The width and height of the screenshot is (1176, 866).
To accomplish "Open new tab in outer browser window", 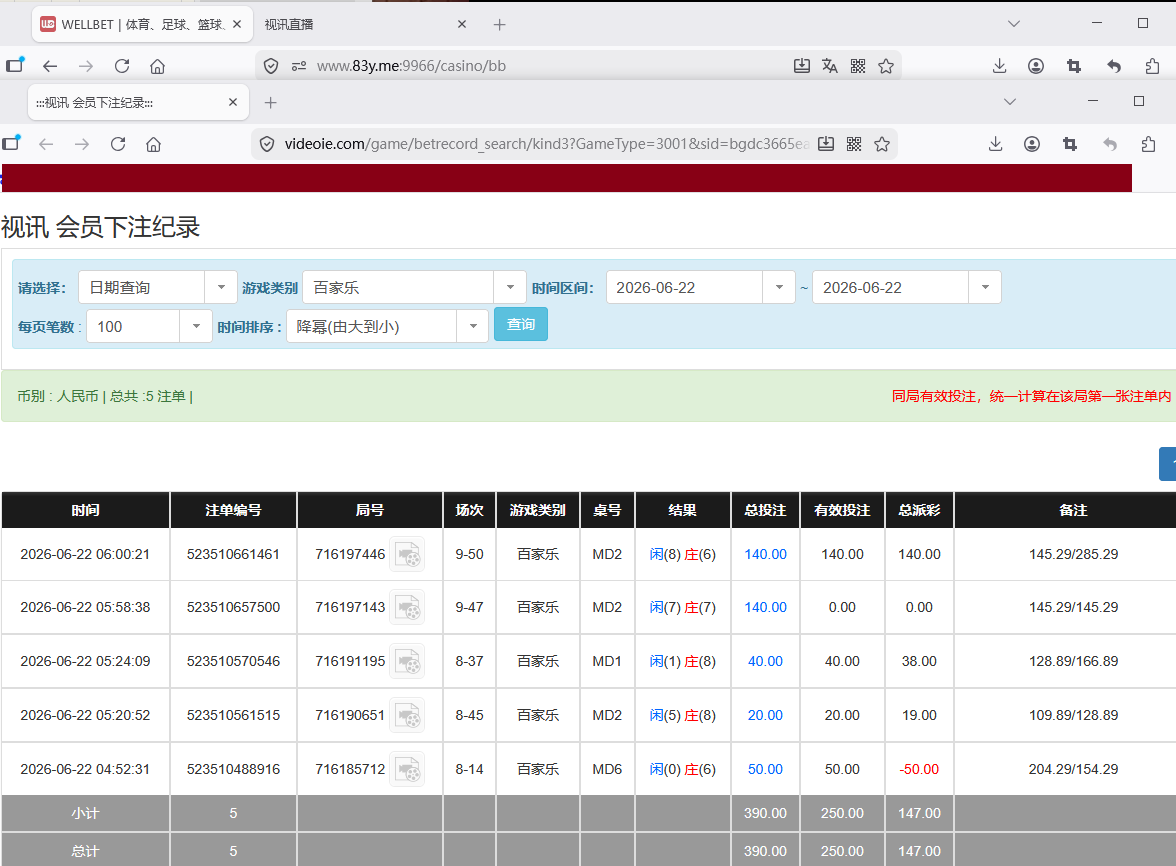I will [500, 25].
